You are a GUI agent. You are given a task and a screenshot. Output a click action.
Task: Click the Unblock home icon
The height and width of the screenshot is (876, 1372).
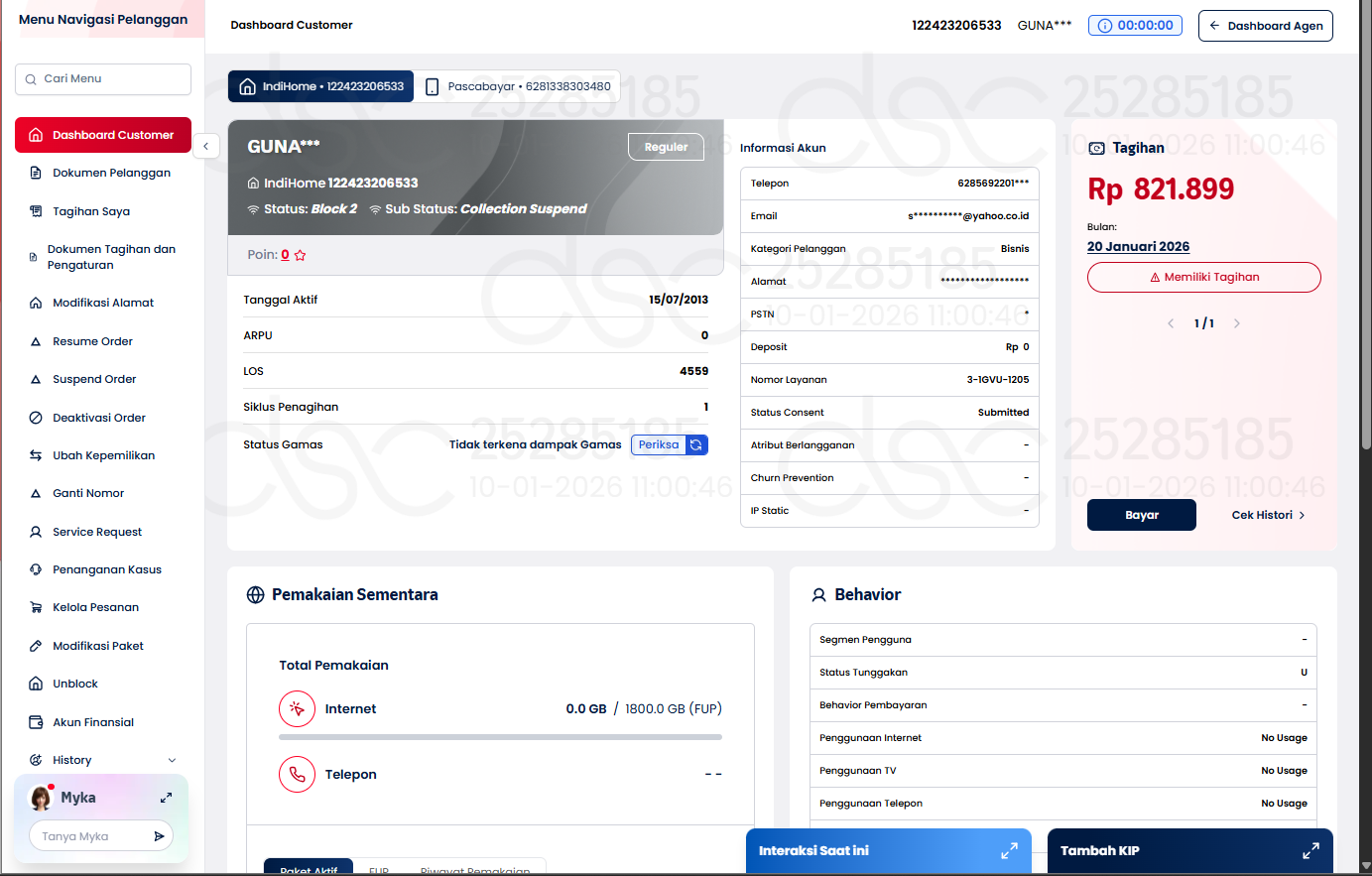coord(36,684)
